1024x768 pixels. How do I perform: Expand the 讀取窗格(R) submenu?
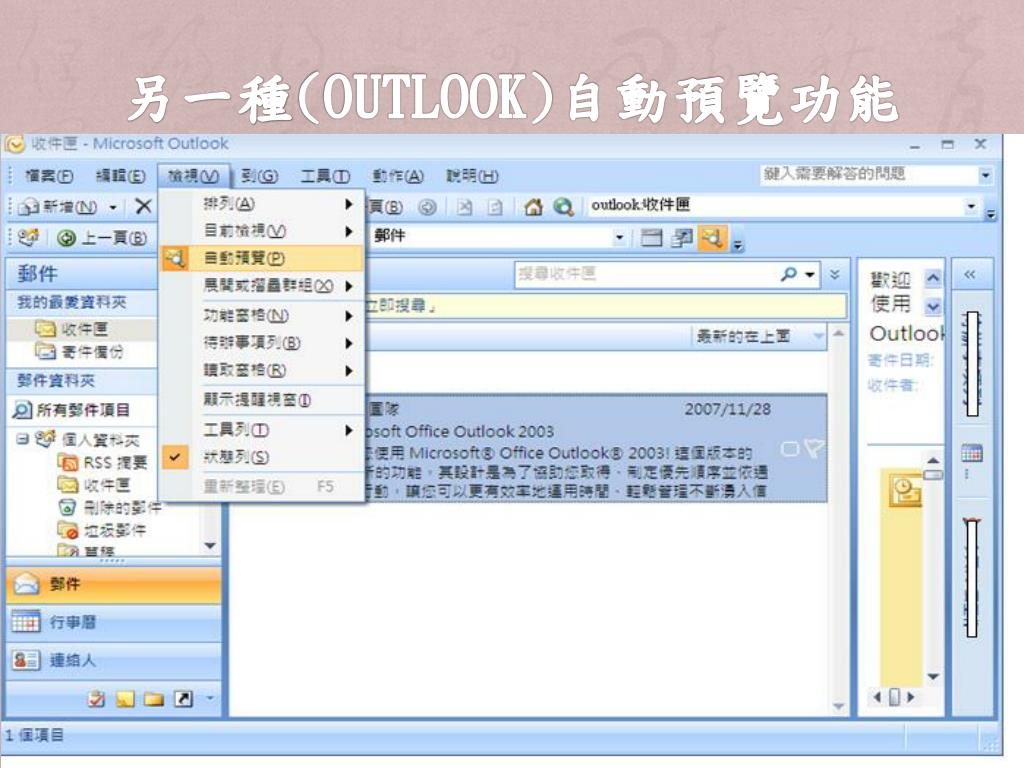(x=262, y=370)
